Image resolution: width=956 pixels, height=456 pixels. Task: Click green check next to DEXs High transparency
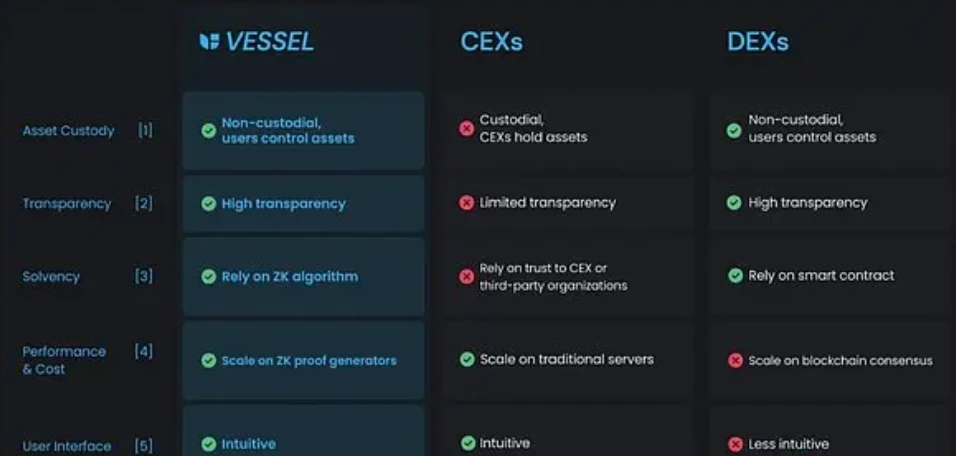734,203
